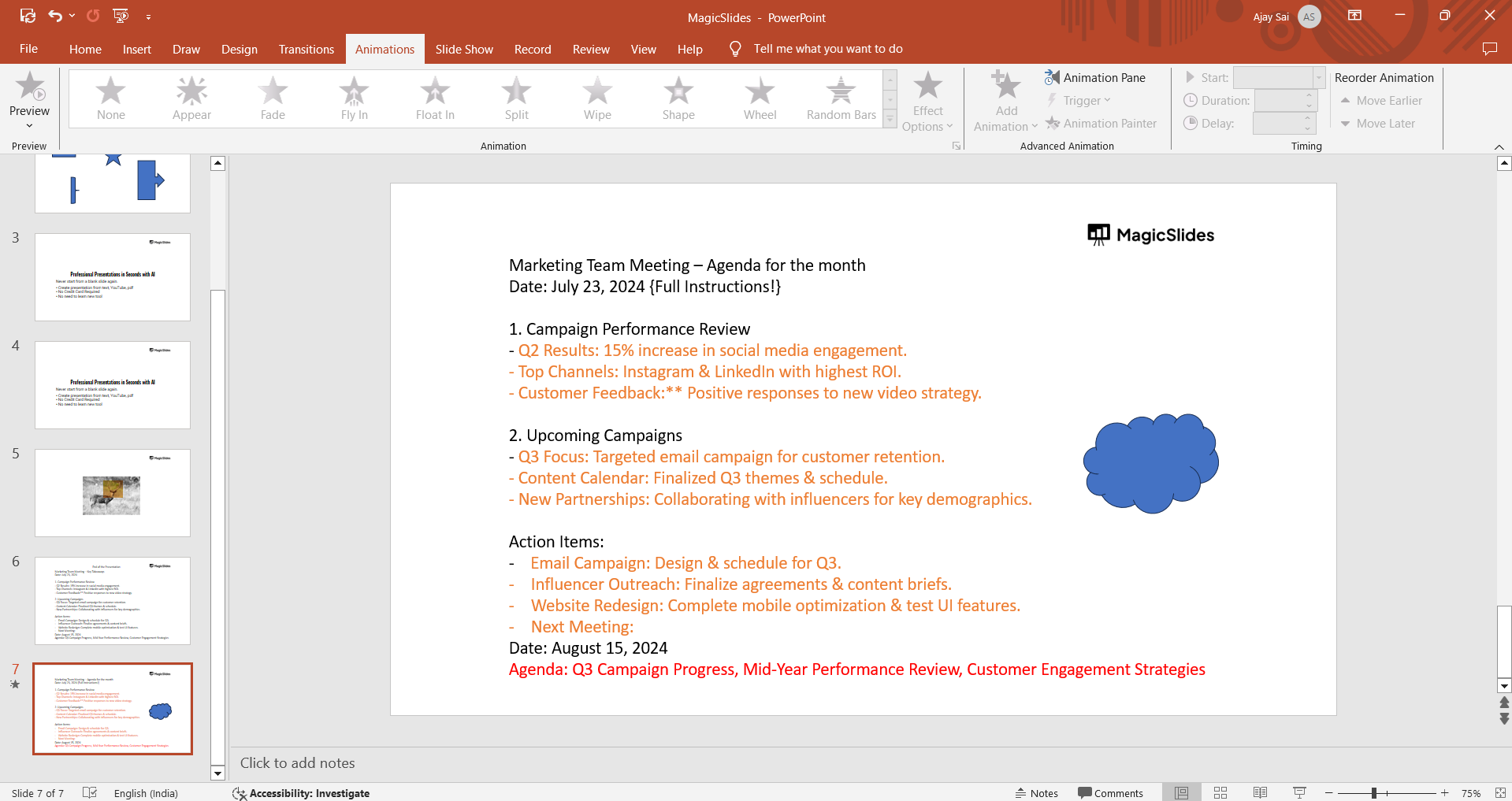This screenshot has height=801, width=1512.
Task: Switch to Slide Sorter view
Action: (1220, 792)
